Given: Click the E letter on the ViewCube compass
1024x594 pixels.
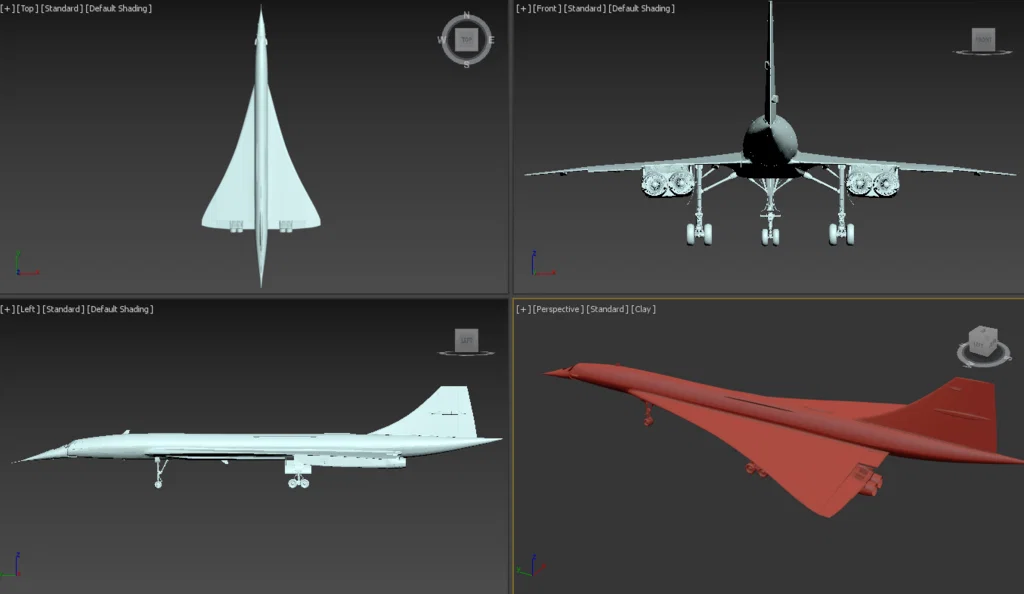Looking at the screenshot, I should (492, 41).
